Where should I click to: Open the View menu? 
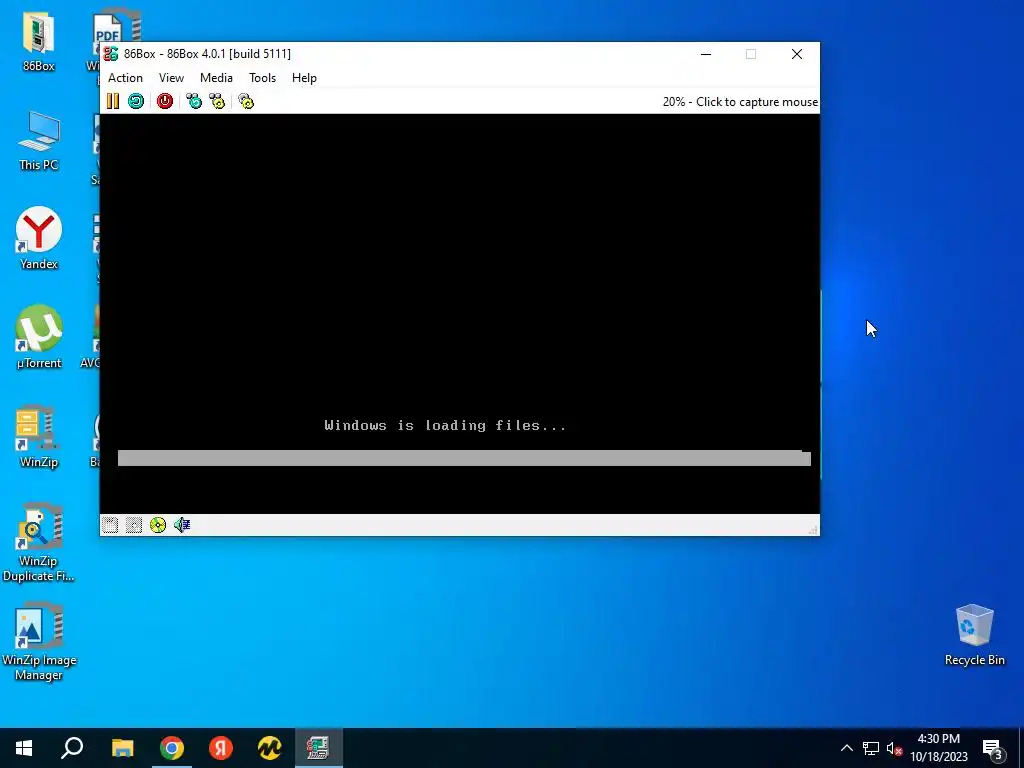[171, 78]
